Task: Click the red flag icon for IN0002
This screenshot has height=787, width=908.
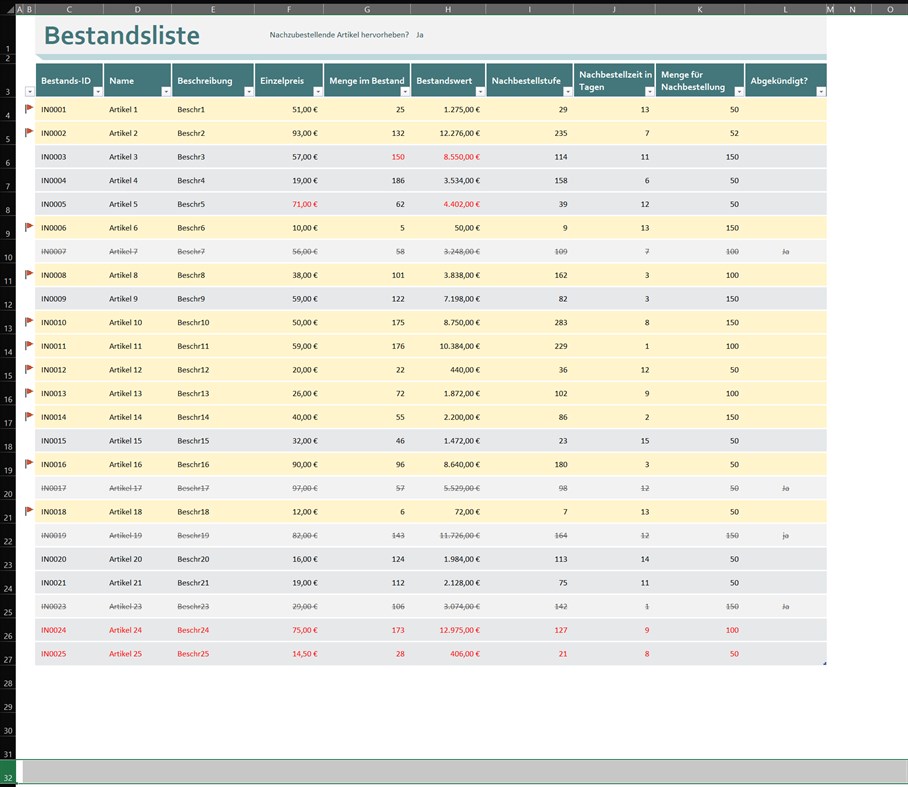Action: click(29, 132)
